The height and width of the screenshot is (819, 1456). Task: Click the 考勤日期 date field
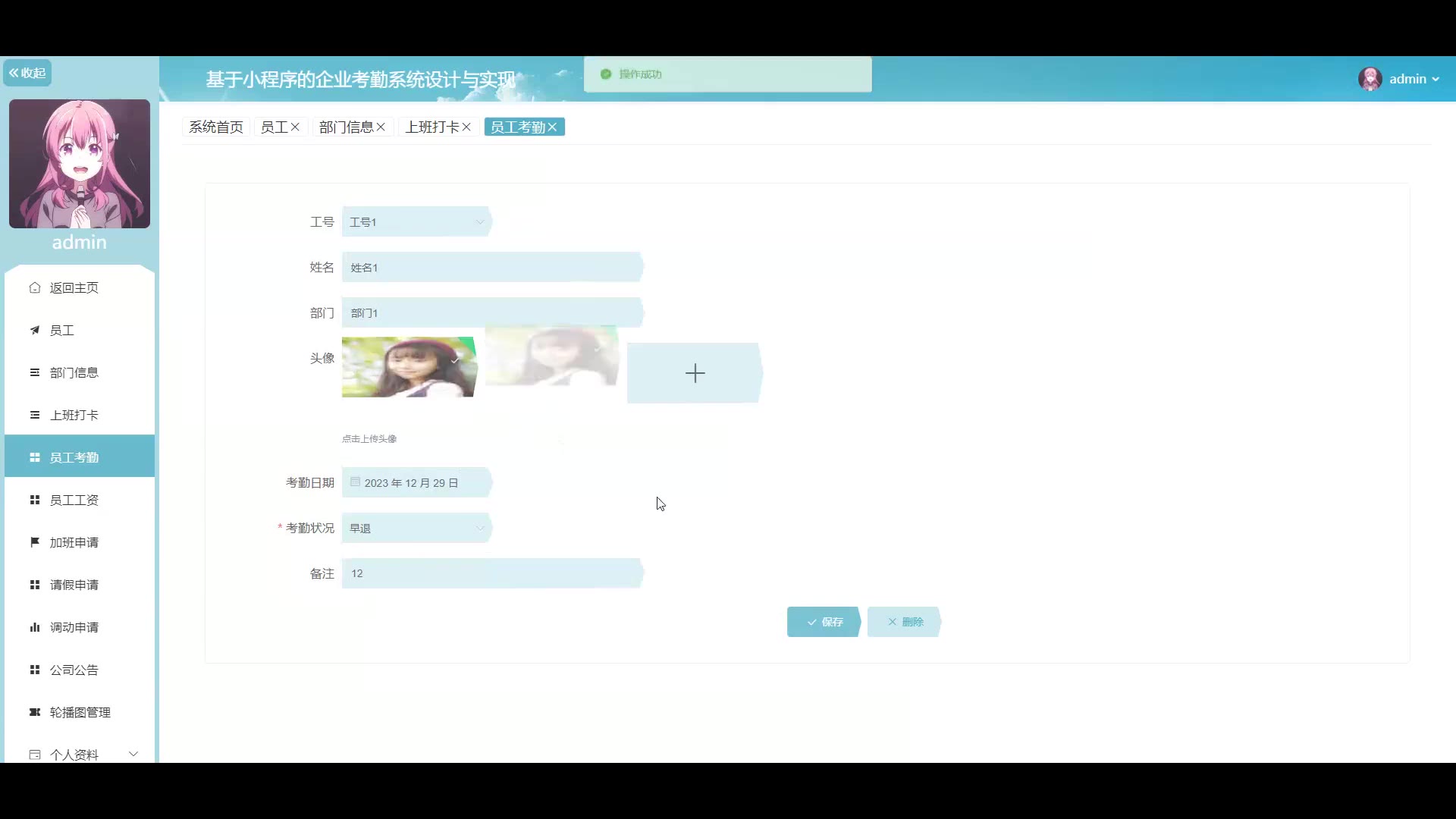click(416, 482)
